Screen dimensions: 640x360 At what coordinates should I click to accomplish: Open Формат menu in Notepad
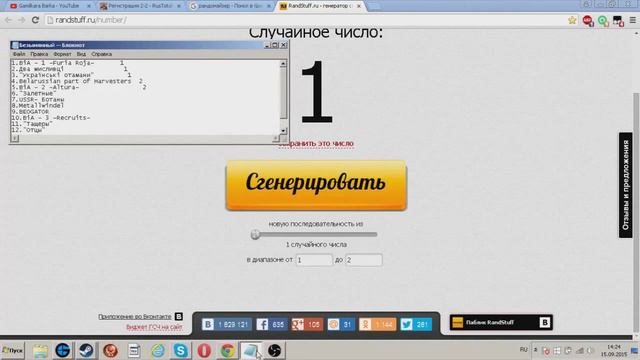pyautogui.click(x=62, y=54)
